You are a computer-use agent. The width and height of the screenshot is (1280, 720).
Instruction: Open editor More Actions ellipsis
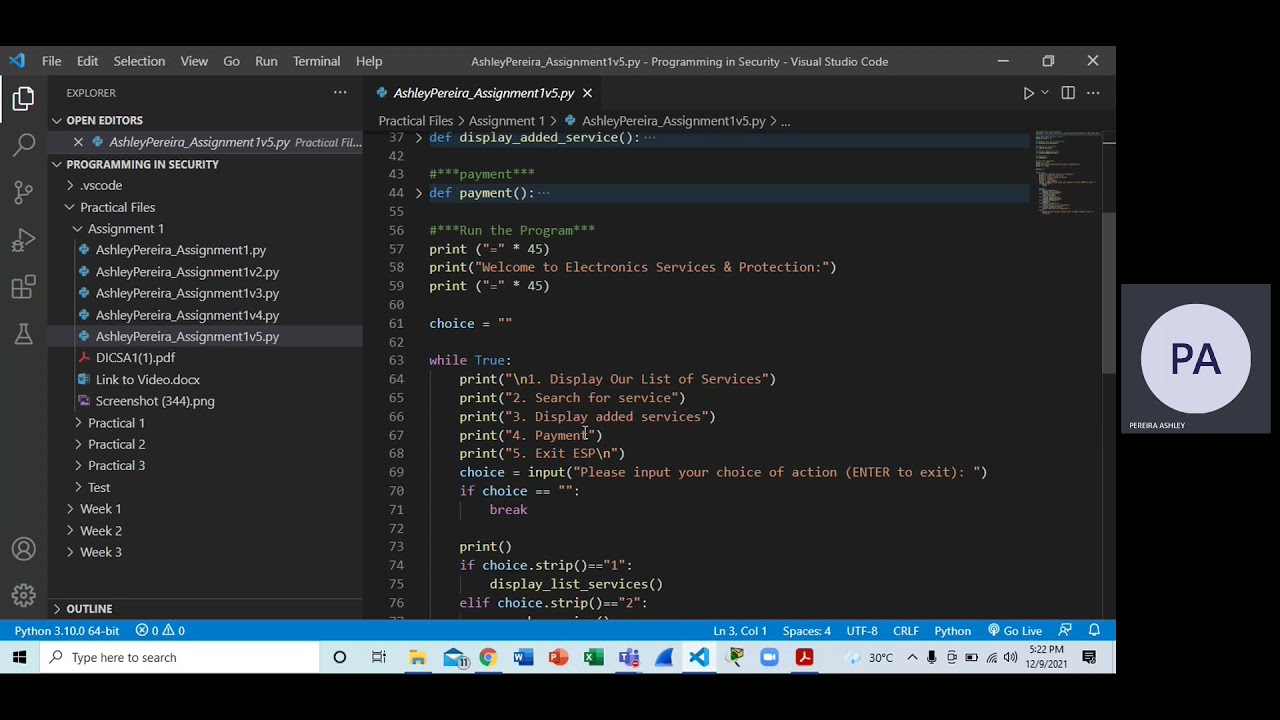(1093, 93)
